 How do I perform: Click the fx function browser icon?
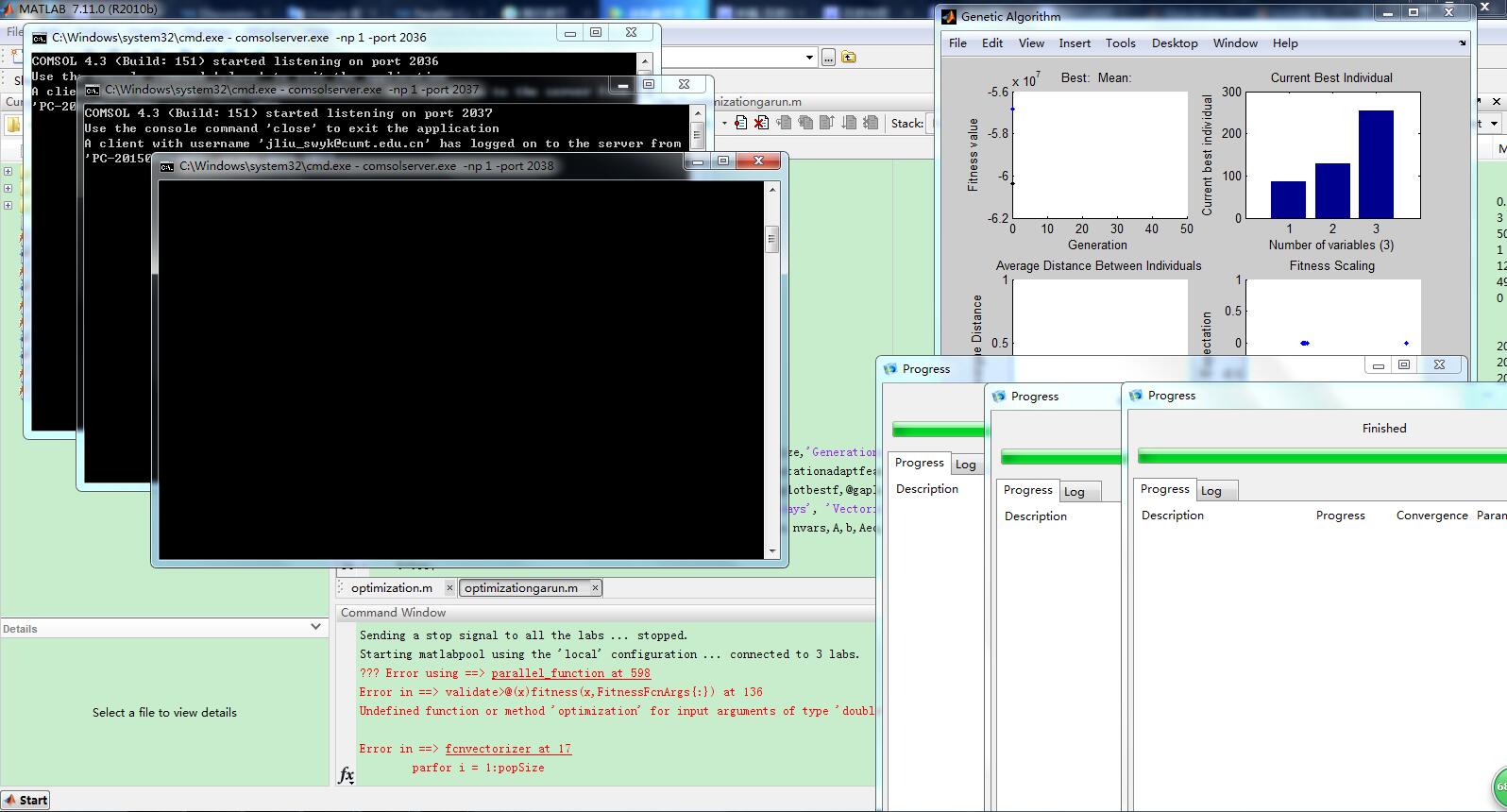tap(346, 775)
